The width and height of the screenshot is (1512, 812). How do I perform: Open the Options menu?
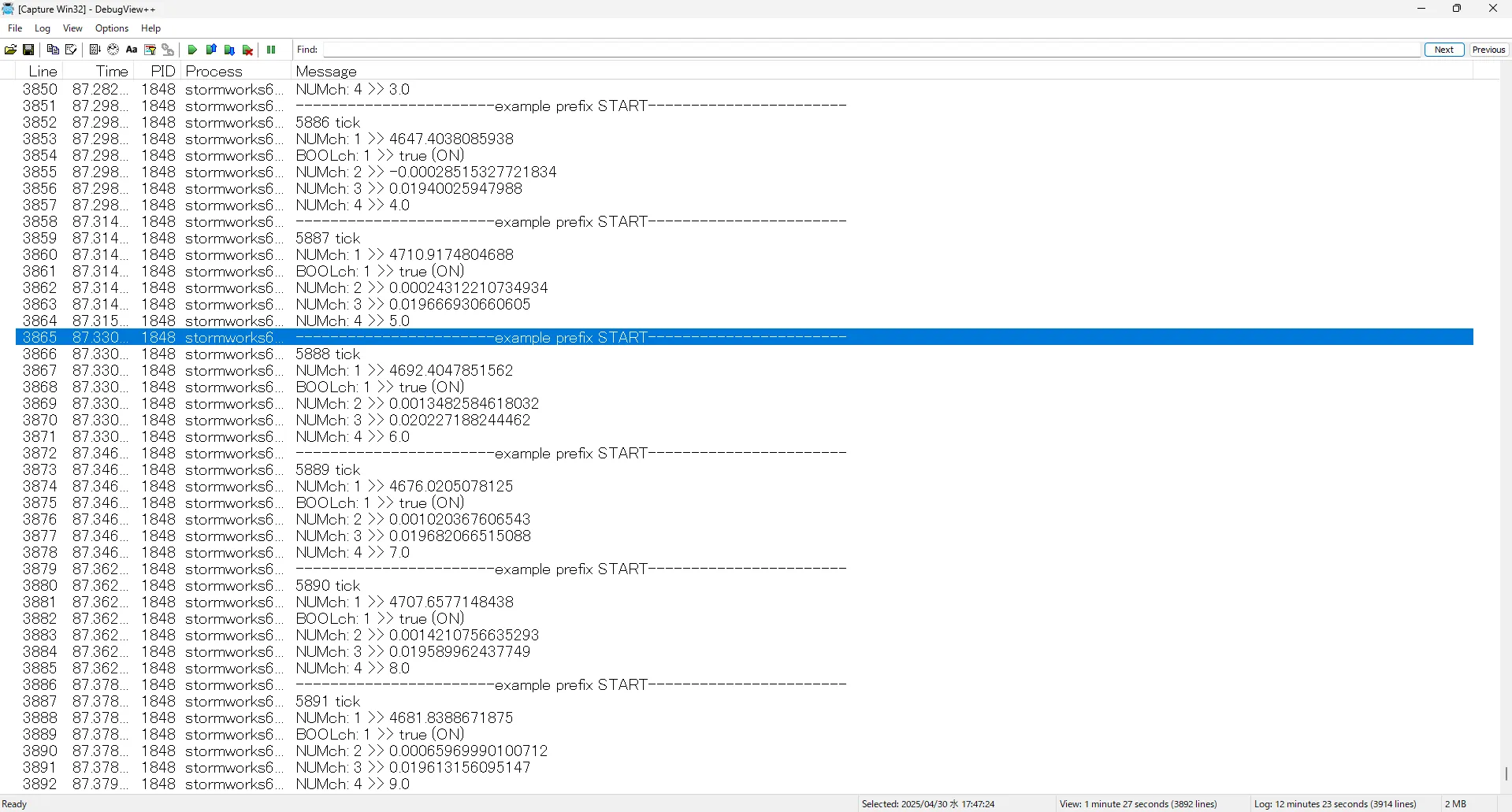click(112, 28)
